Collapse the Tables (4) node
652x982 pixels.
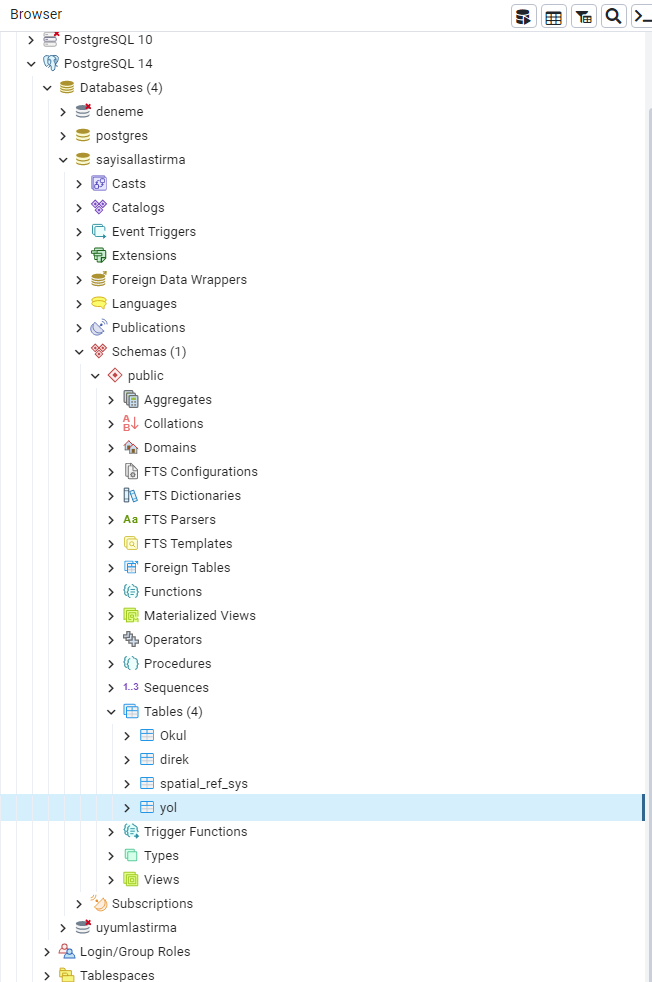pyautogui.click(x=111, y=712)
